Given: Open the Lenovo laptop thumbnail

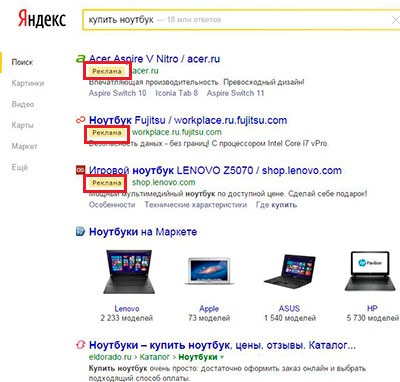Looking at the screenshot, I should point(128,272).
